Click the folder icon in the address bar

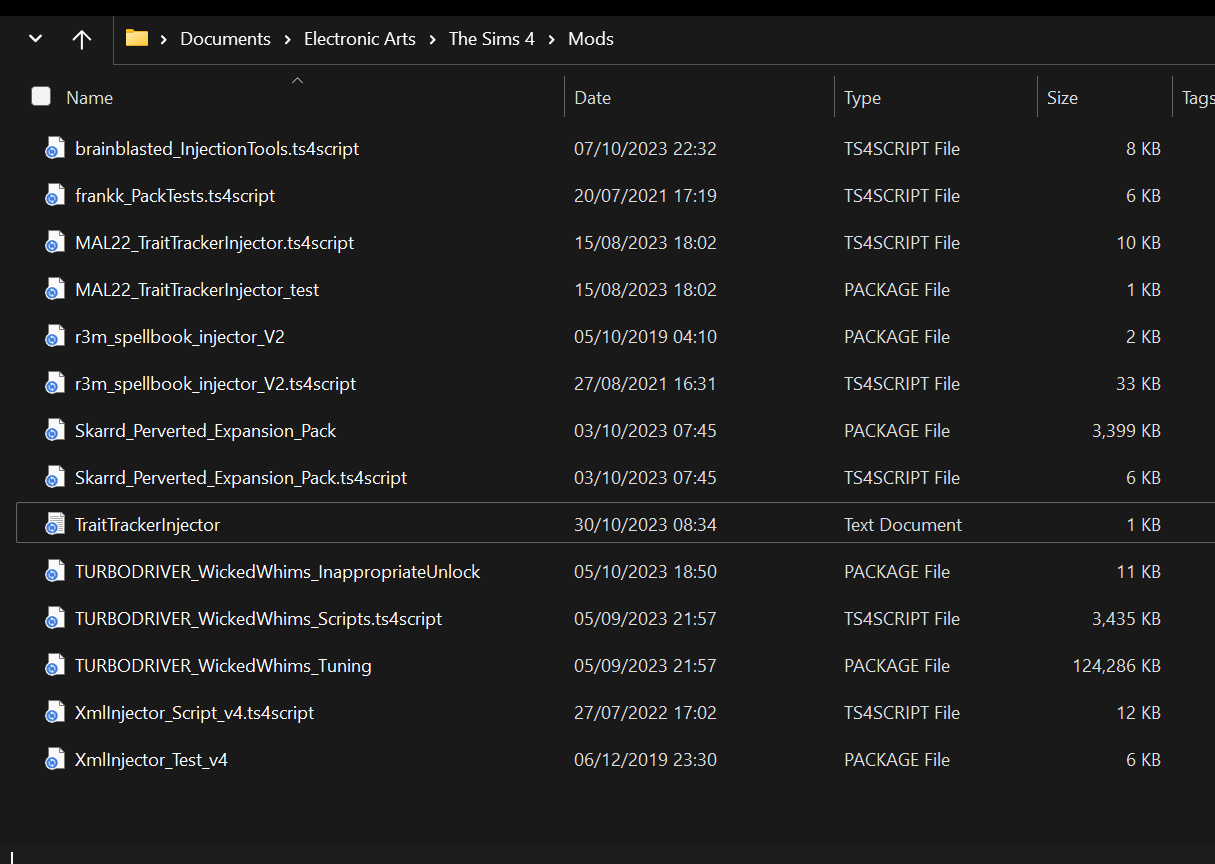tap(137, 39)
